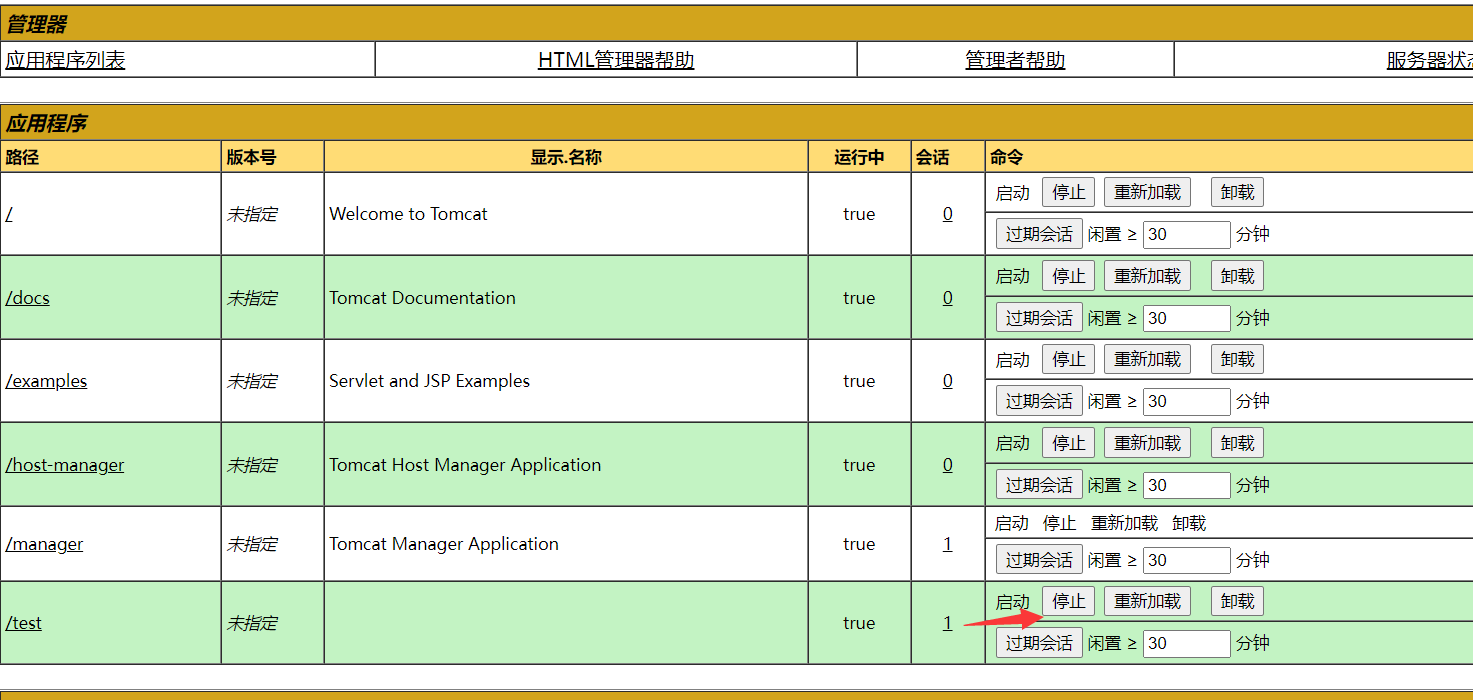
Task: Stop the /test application
Action: [x=1069, y=601]
